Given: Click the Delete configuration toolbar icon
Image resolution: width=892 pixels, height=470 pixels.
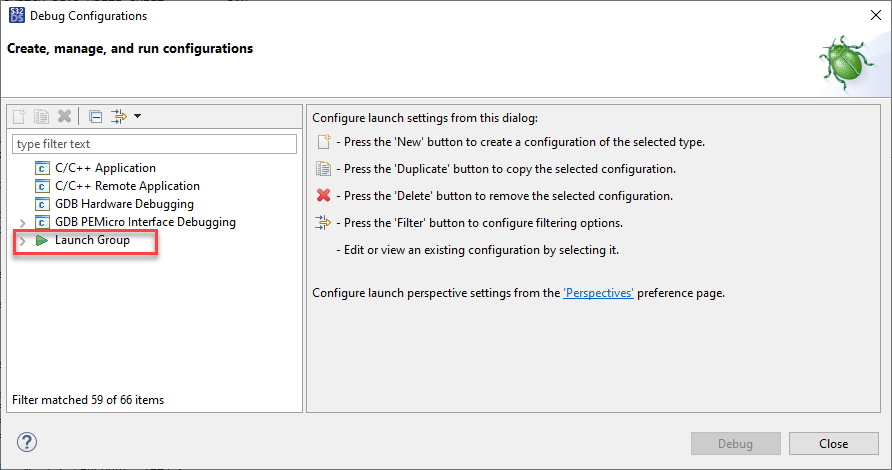Looking at the screenshot, I should click(64, 116).
